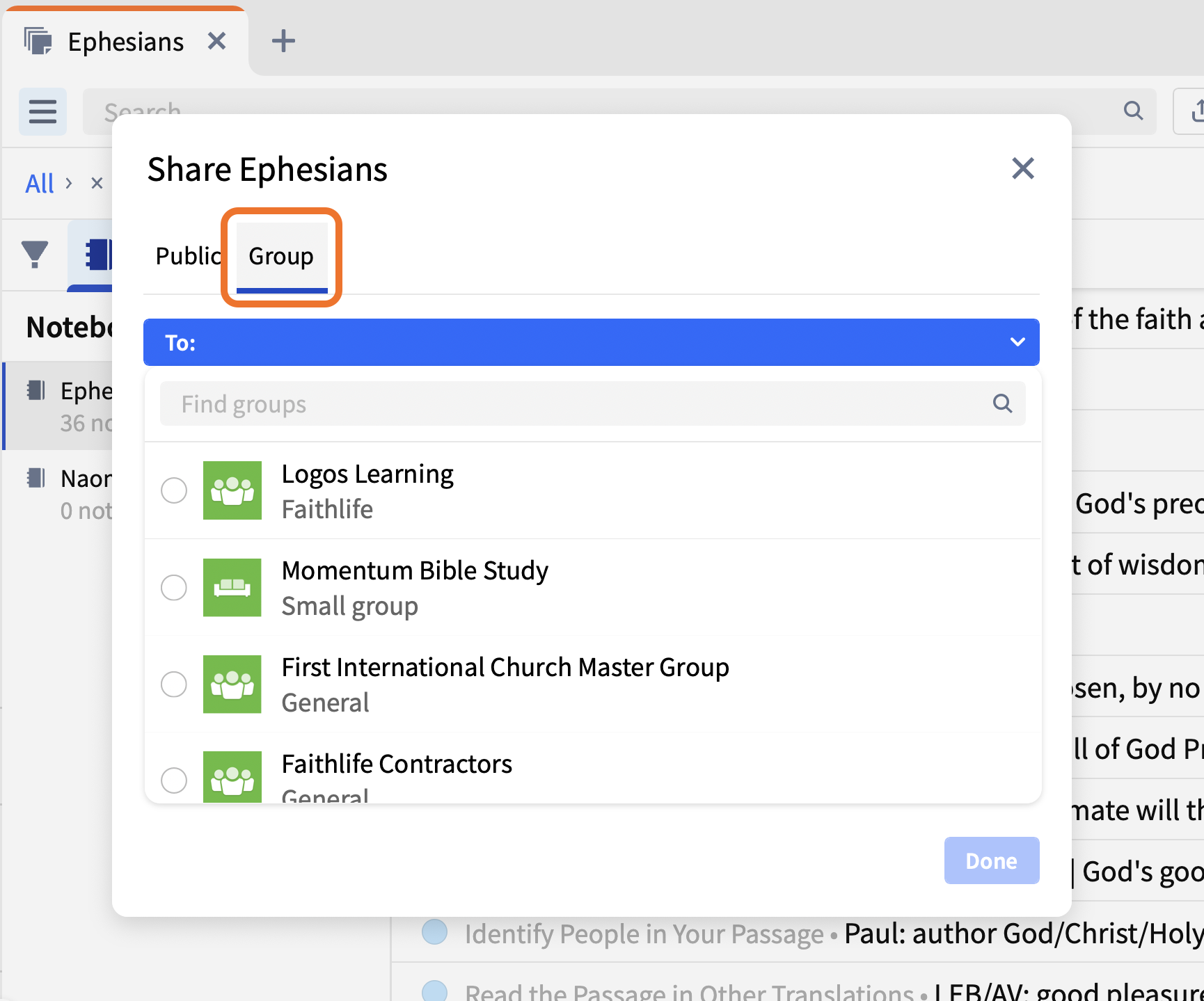Click the All breadcrumb link
1204x1001 pixels.
(40, 184)
